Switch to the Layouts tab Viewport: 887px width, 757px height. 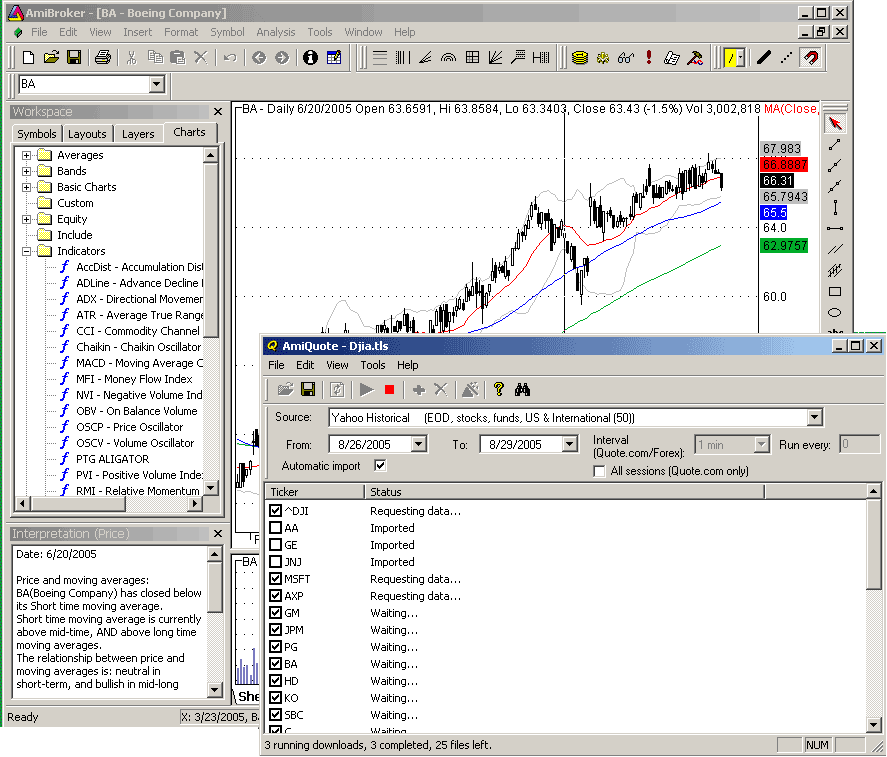[x=87, y=134]
